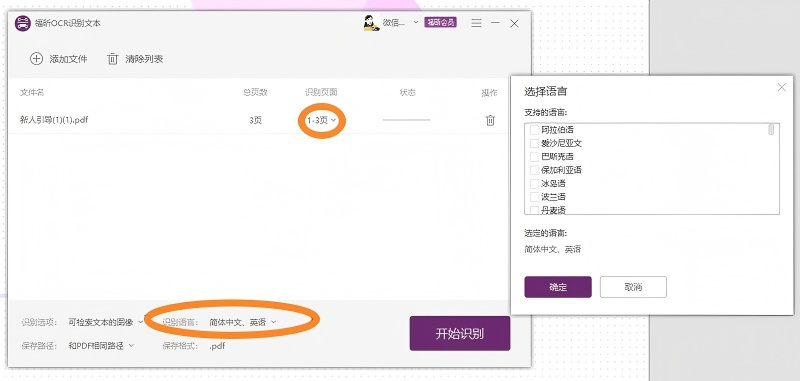
Task: Click the 福昕会员 membership badge
Action: coord(440,22)
